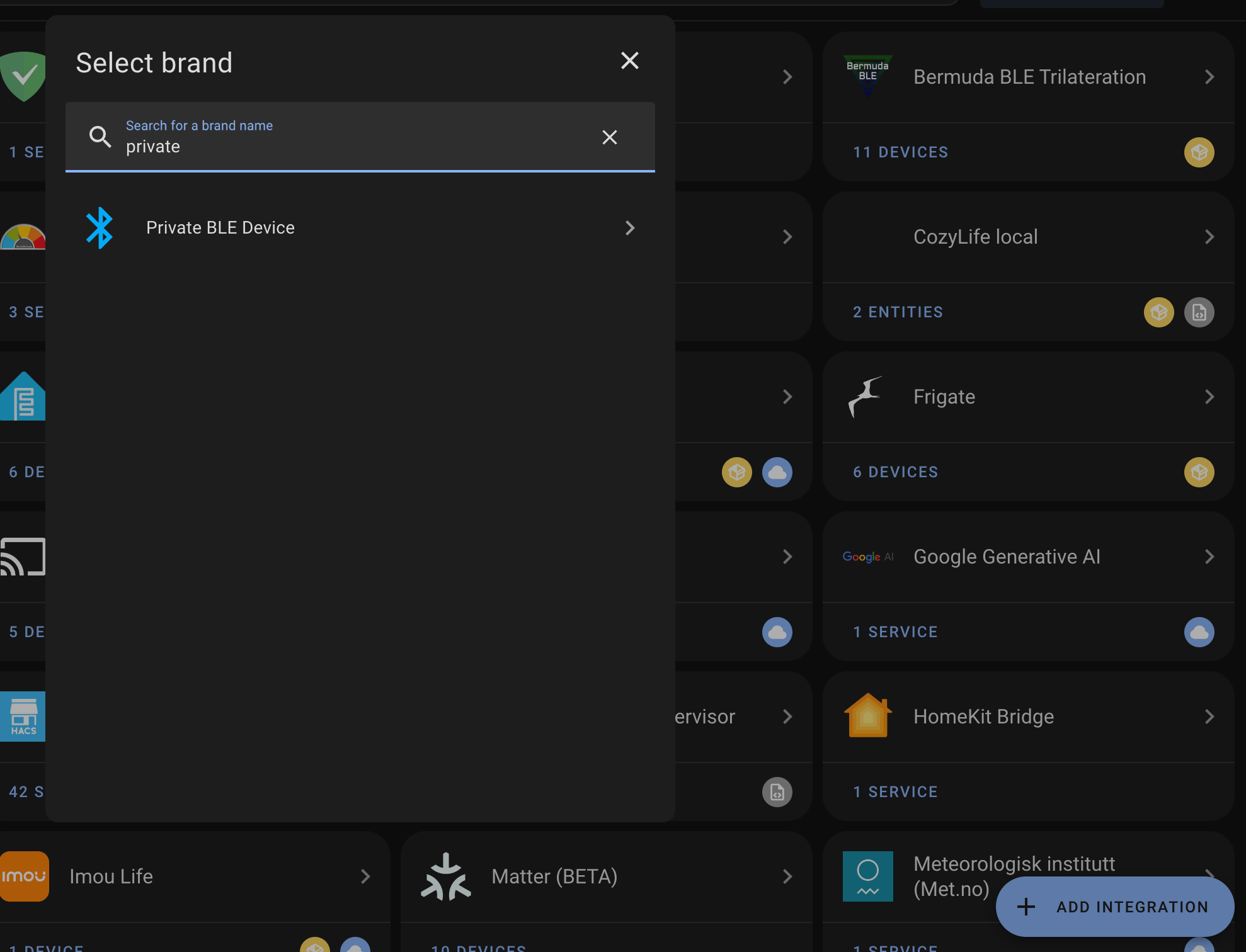Viewport: 1246px width, 952px height.
Task: Clear the brand search field
Action: pyautogui.click(x=609, y=137)
